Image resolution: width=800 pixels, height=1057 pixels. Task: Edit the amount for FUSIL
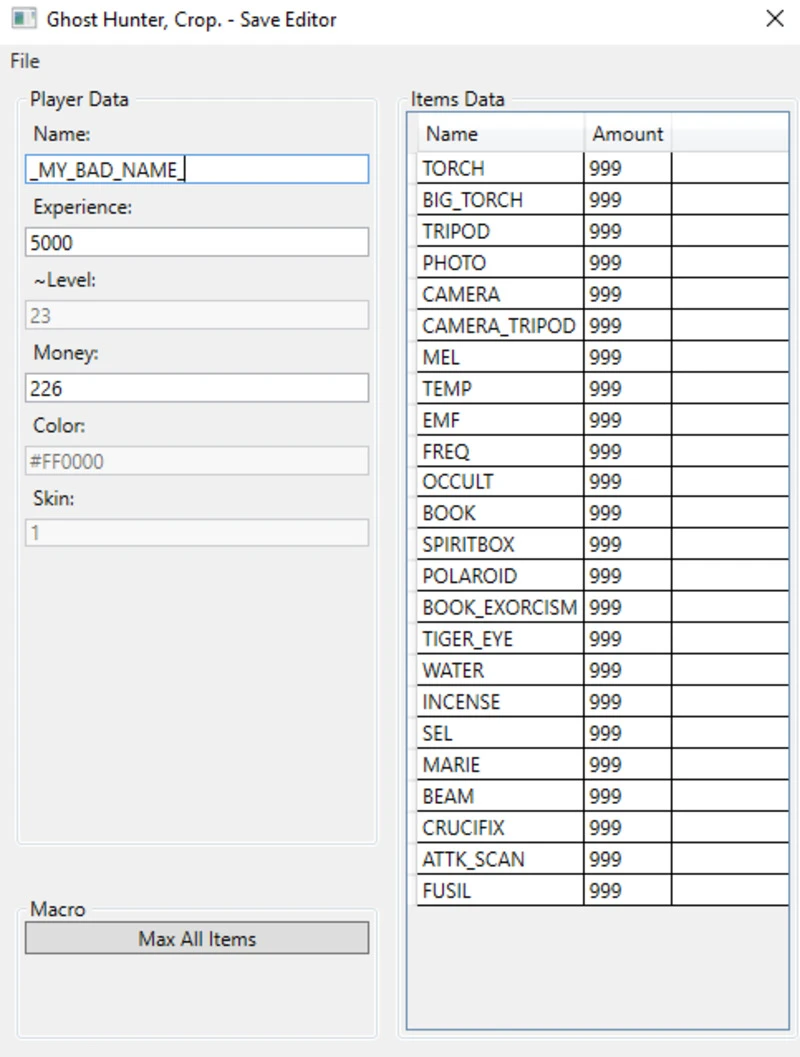click(627, 891)
